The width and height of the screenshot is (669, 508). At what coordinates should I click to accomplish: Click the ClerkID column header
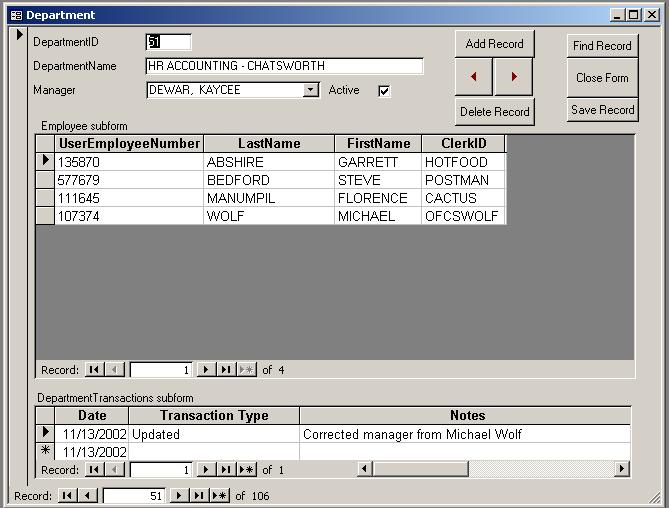tap(463, 144)
